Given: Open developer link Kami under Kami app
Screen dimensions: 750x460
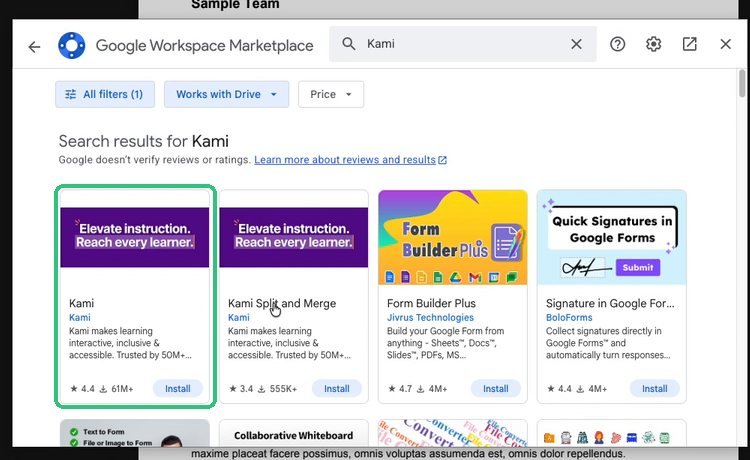Looking at the screenshot, I should click(79, 318).
